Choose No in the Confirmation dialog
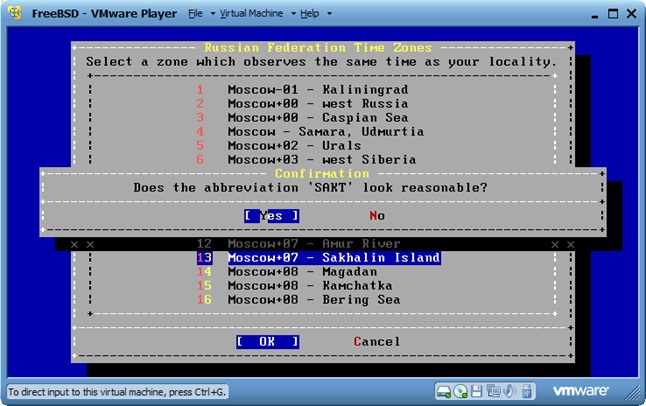This screenshot has width=646, height=406. point(377,215)
